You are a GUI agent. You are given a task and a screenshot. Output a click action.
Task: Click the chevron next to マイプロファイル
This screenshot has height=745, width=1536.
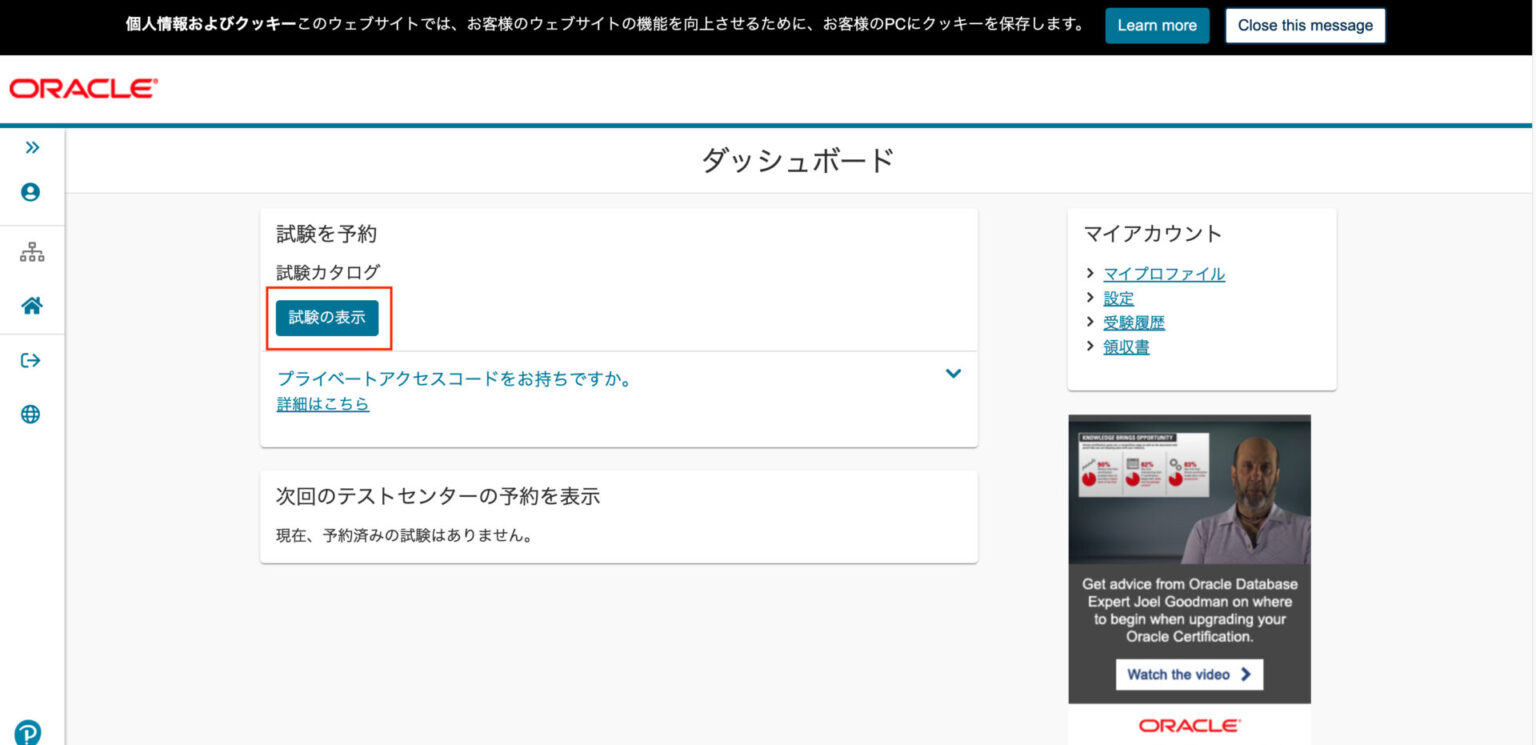1089,273
